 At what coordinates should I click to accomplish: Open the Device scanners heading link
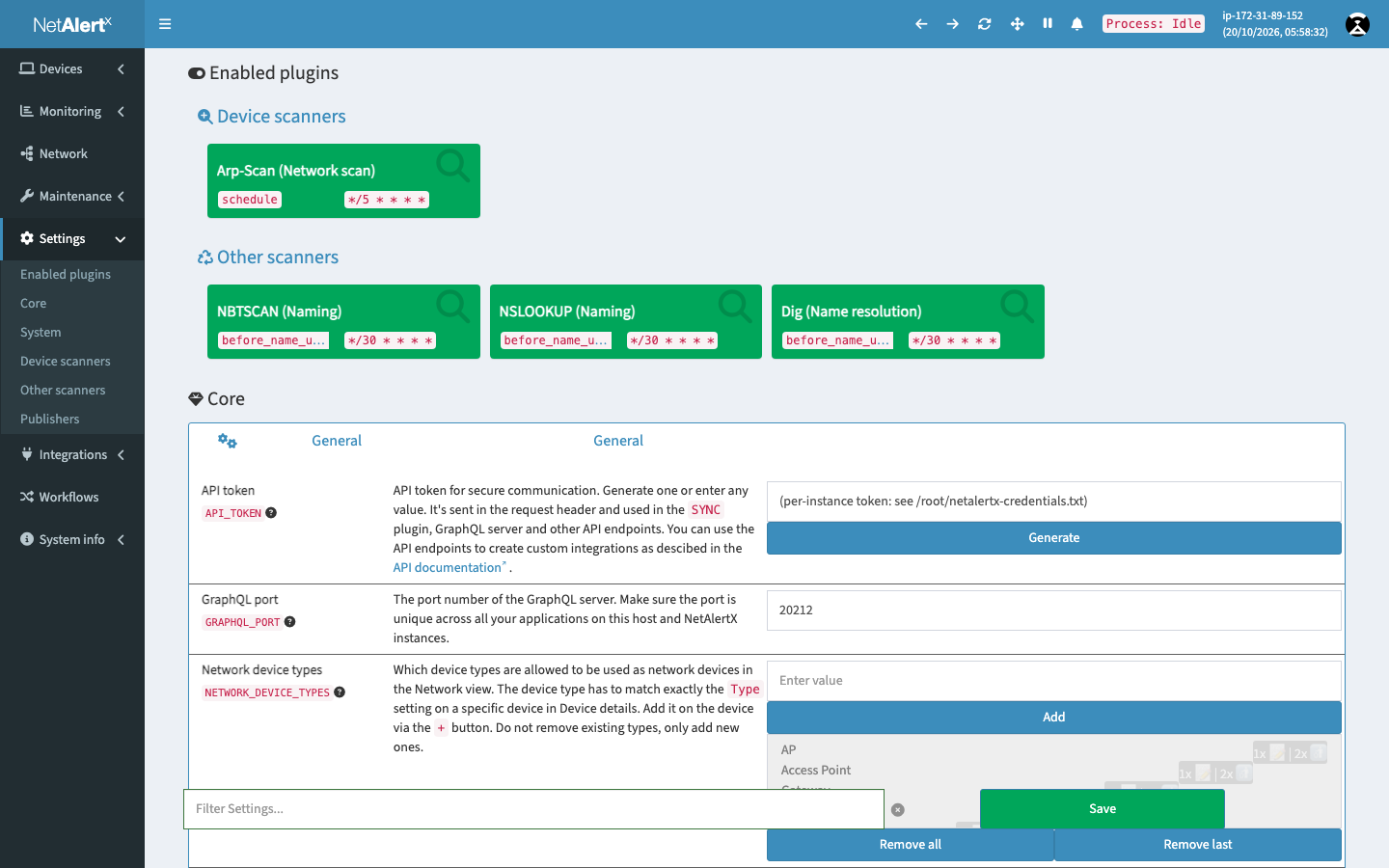coord(281,117)
